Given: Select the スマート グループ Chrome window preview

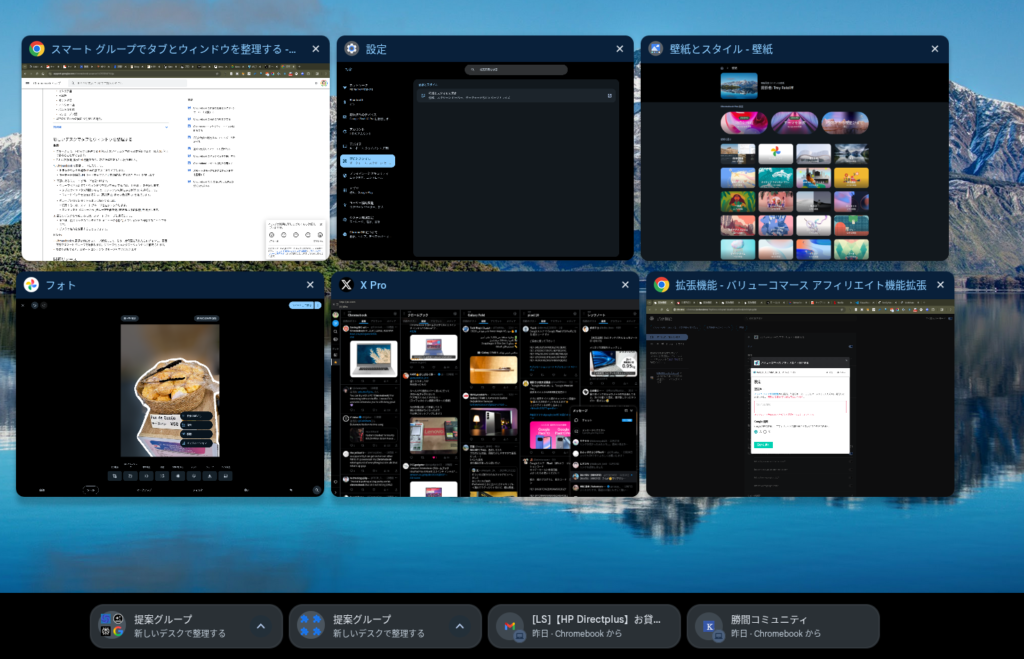Looking at the screenshot, I should (175, 160).
